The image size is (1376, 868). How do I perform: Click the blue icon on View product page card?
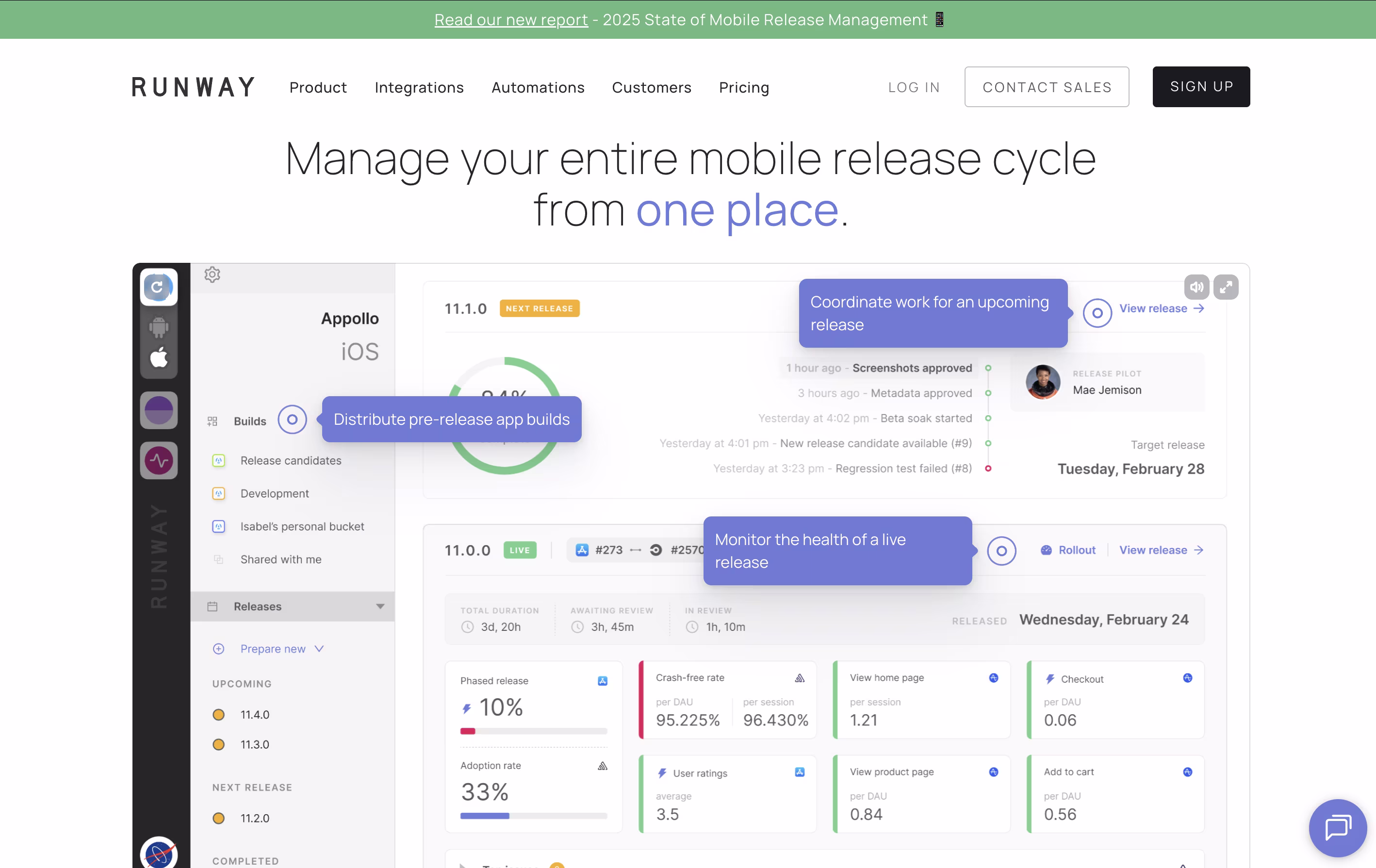coord(994,772)
